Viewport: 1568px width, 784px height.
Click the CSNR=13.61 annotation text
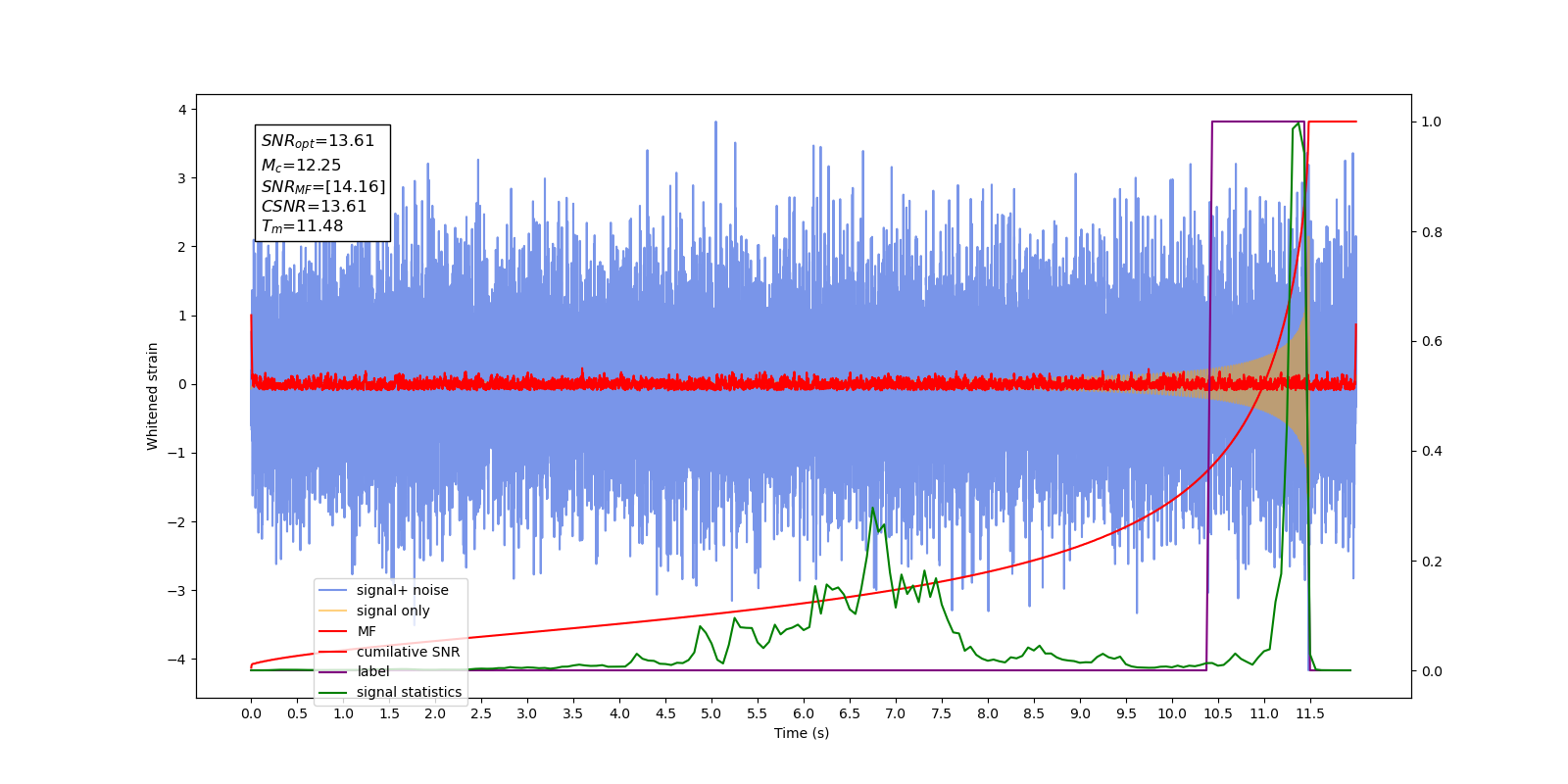[314, 206]
